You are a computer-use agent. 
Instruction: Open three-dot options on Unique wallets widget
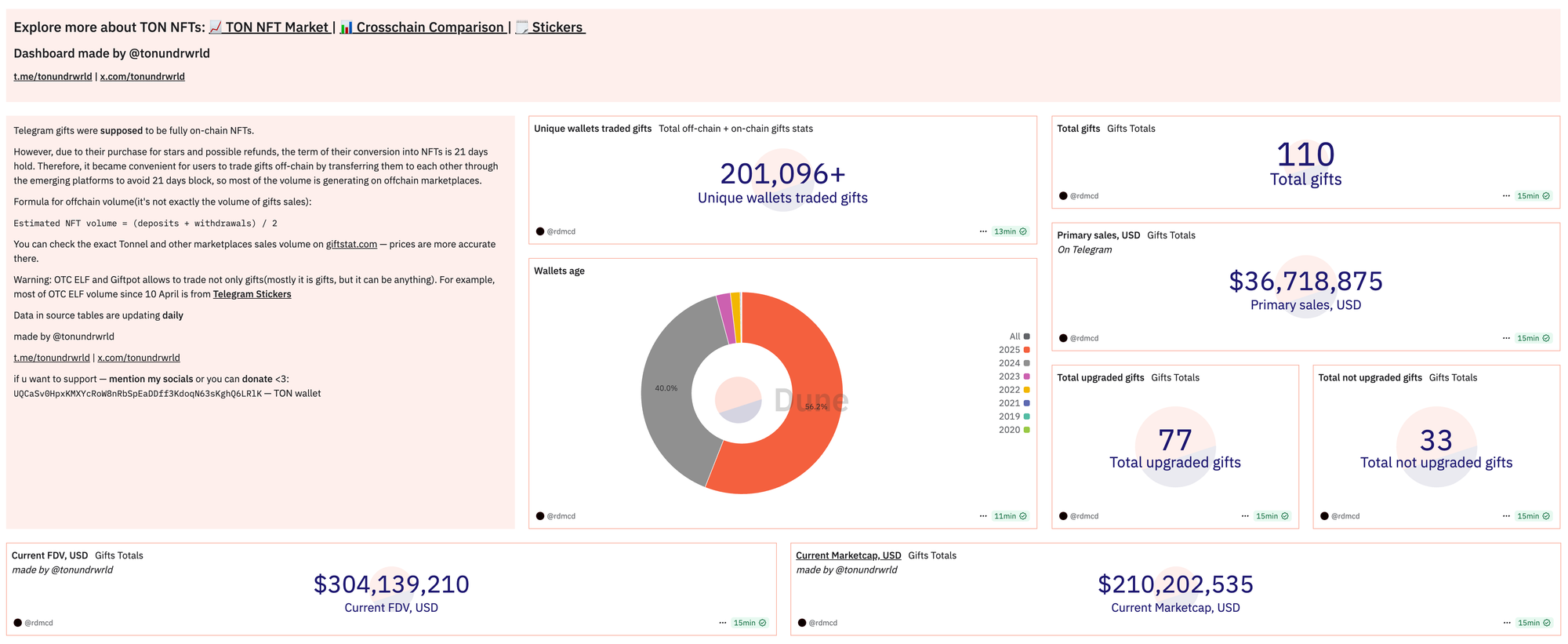pos(983,231)
